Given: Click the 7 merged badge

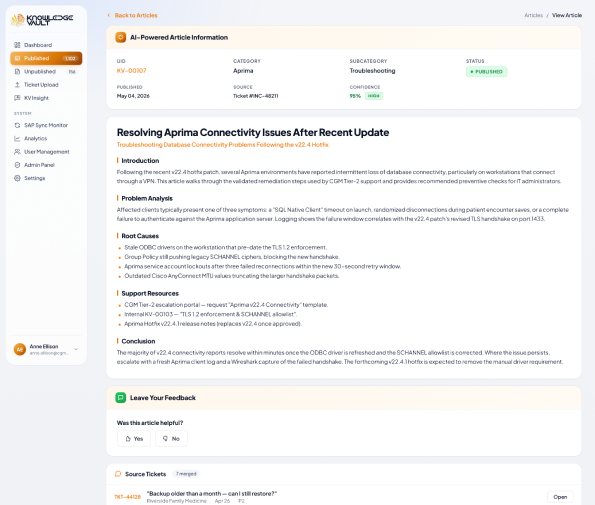Looking at the screenshot, I should tap(186, 474).
